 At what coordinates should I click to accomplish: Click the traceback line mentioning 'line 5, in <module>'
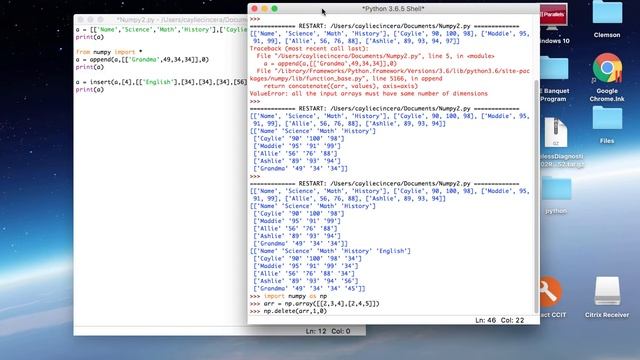375,56
